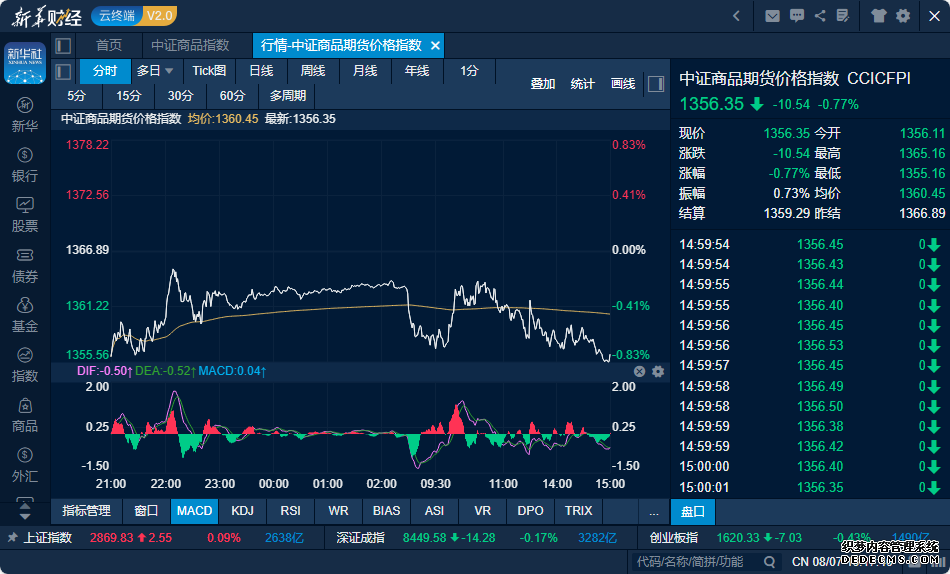Select the 30分 period
Image resolution: width=950 pixels, height=574 pixels.
tap(181, 96)
